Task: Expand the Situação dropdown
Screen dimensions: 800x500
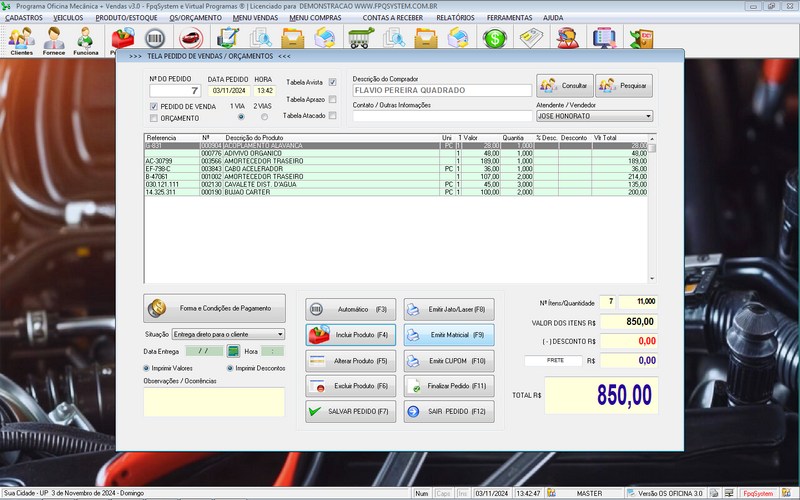Action: pyautogui.click(x=279, y=334)
